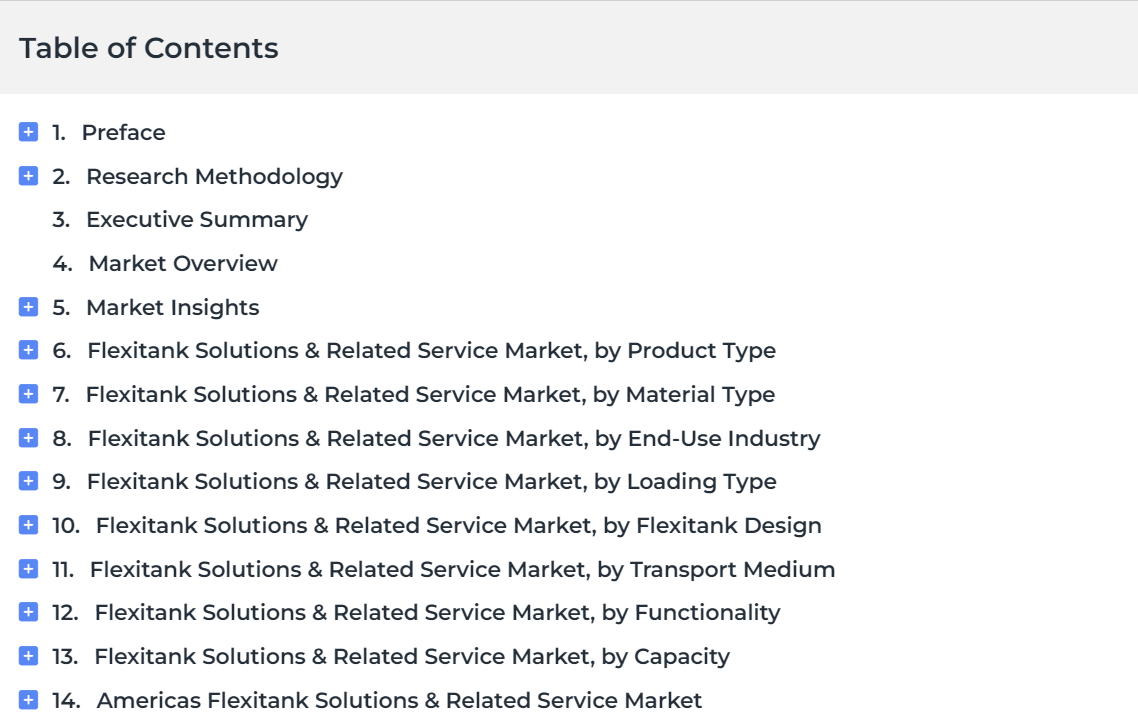Image resolution: width=1138 pixels, height=725 pixels.
Task: Select the by Capacity chapter title text
Action: [412, 657]
